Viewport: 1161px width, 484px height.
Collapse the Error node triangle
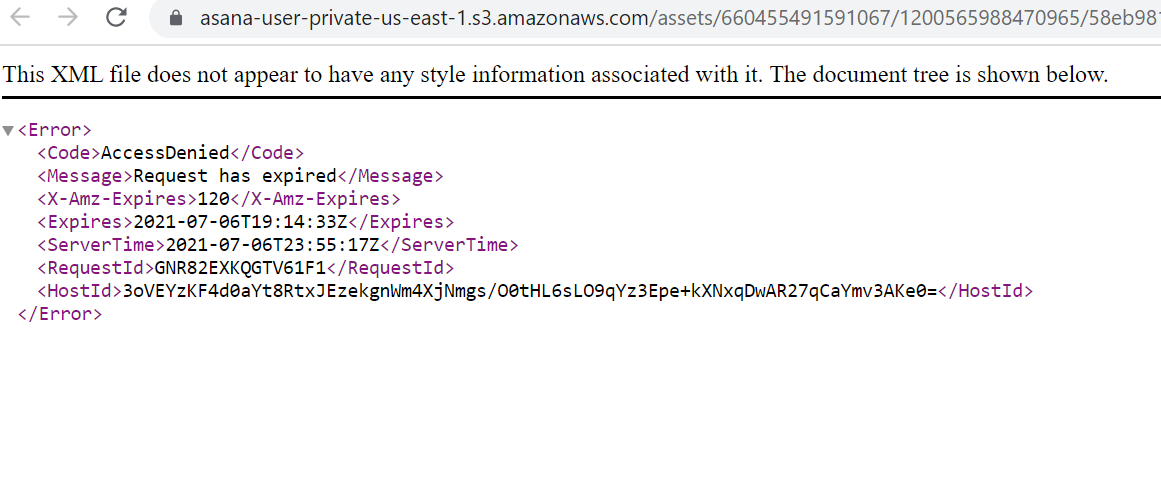click(8, 131)
